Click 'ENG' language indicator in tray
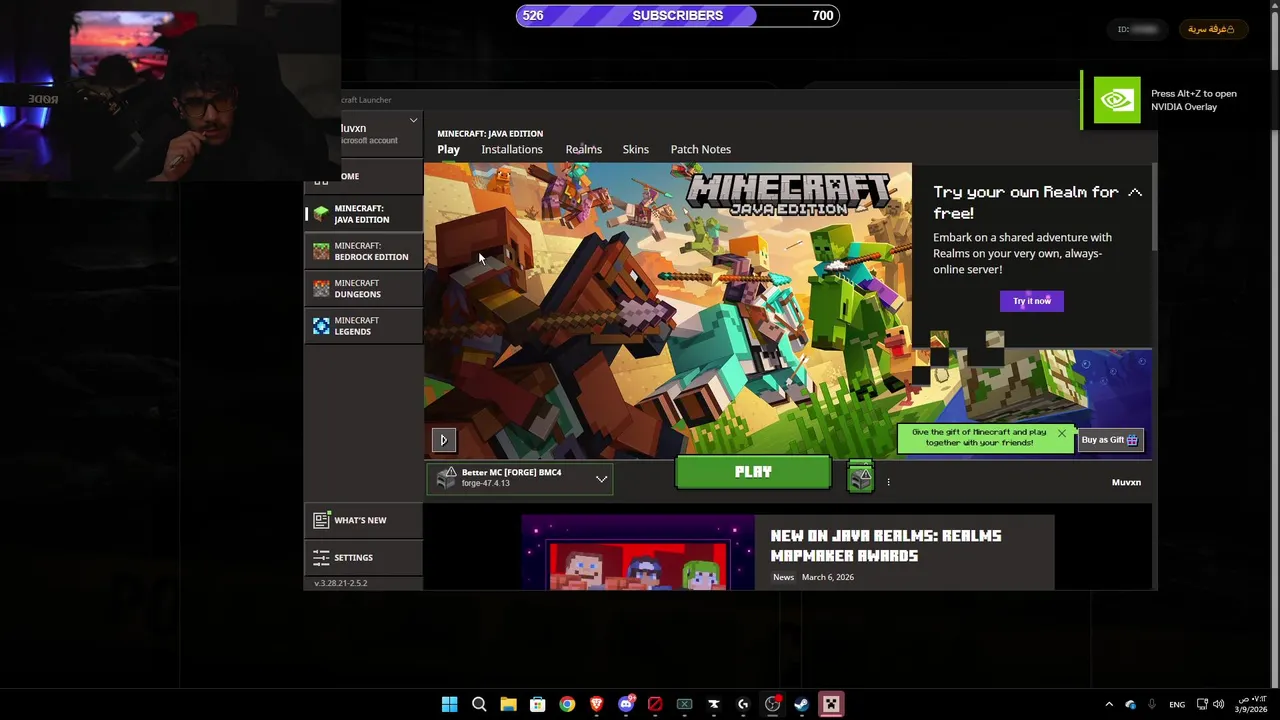The height and width of the screenshot is (720, 1280). [1177, 705]
